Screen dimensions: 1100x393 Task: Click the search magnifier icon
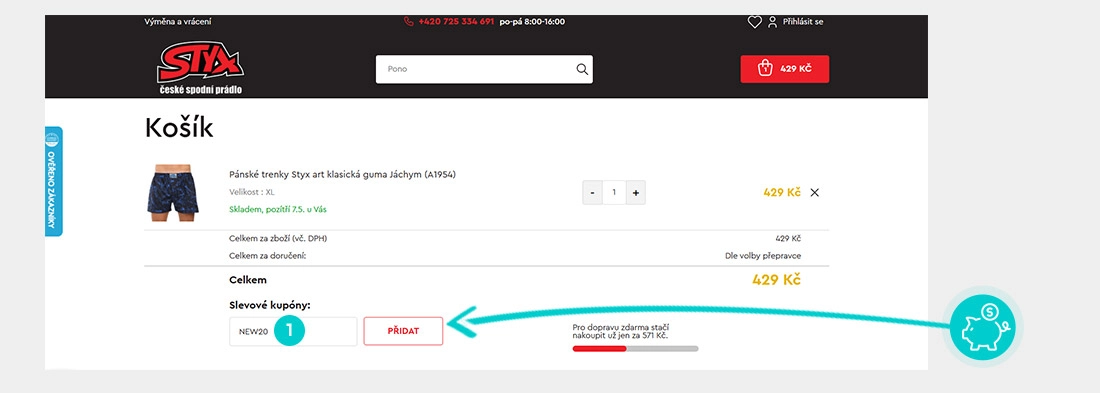[582, 69]
